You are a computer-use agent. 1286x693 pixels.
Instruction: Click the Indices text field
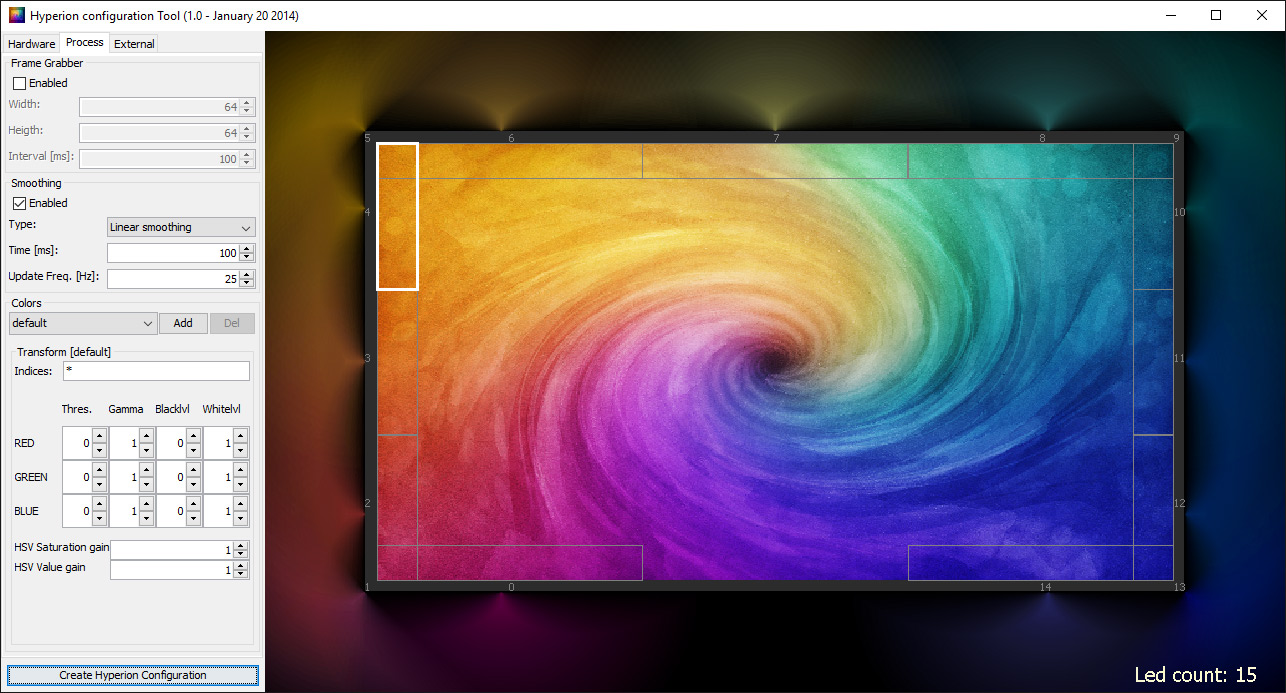pos(156,371)
